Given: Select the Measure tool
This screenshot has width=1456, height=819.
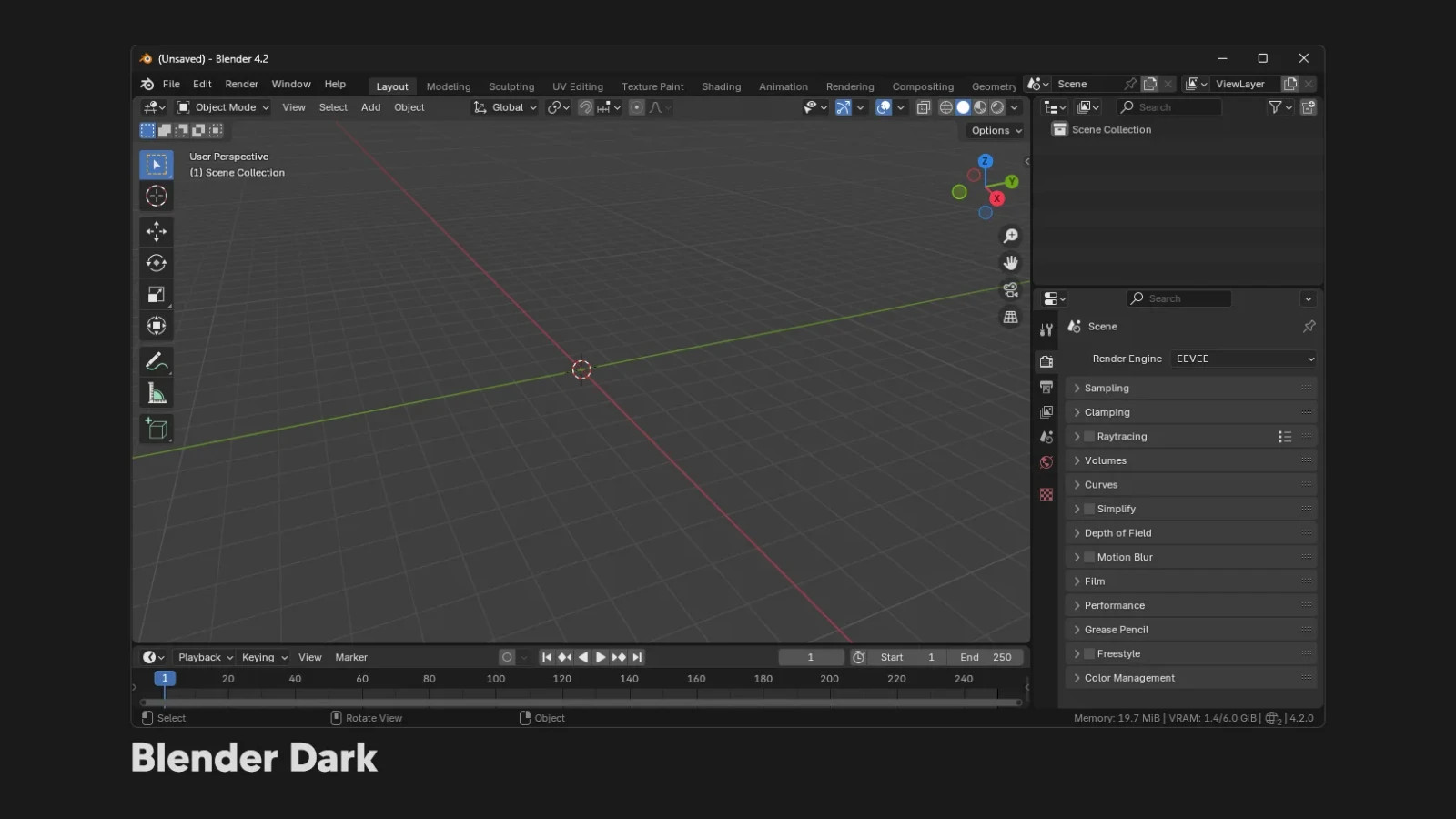Looking at the screenshot, I should (157, 393).
